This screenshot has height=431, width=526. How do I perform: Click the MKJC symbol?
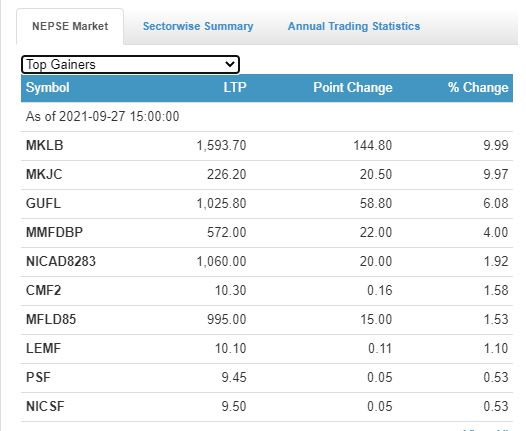coord(44,174)
